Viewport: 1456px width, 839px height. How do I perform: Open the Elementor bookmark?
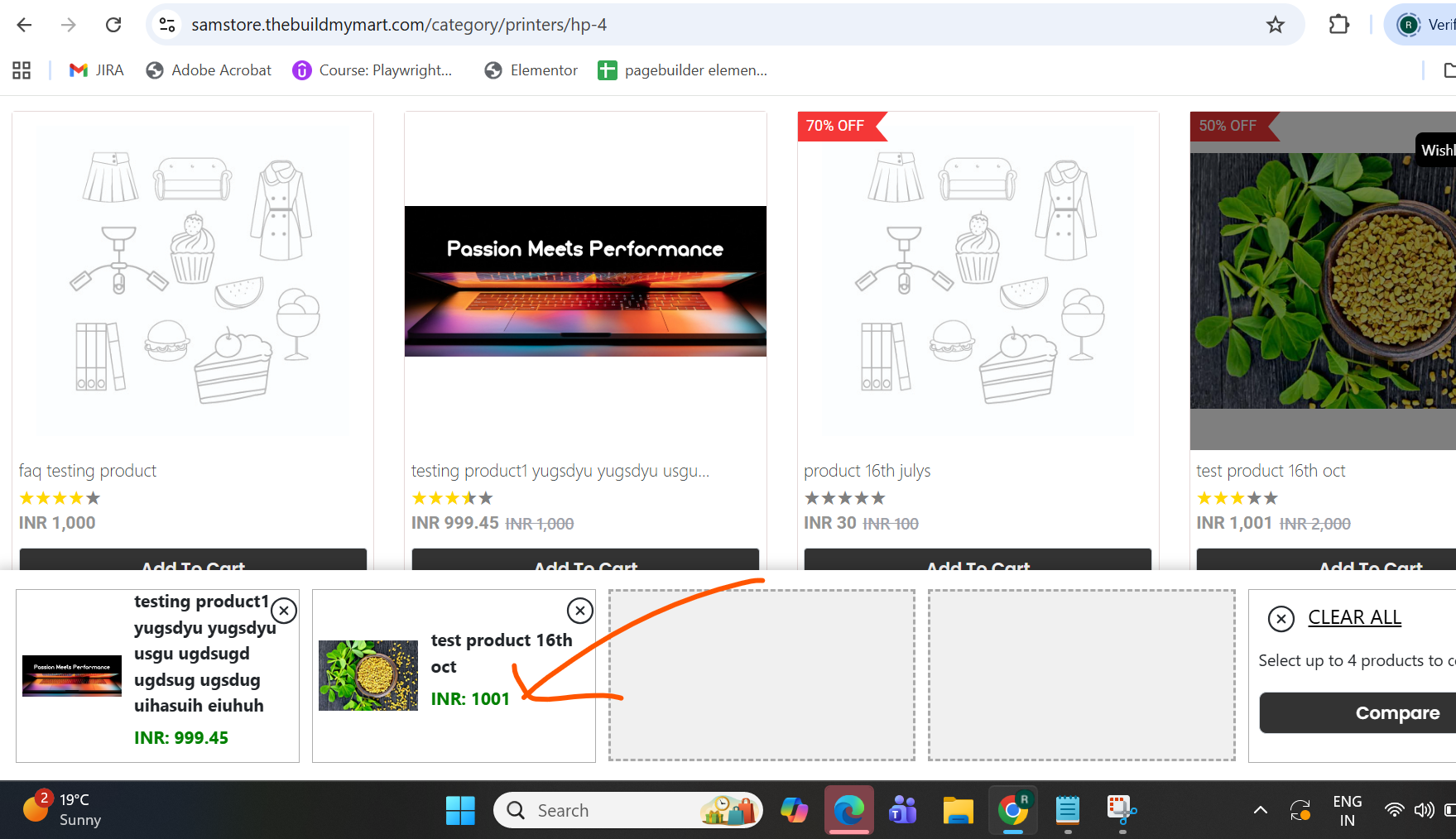click(531, 70)
